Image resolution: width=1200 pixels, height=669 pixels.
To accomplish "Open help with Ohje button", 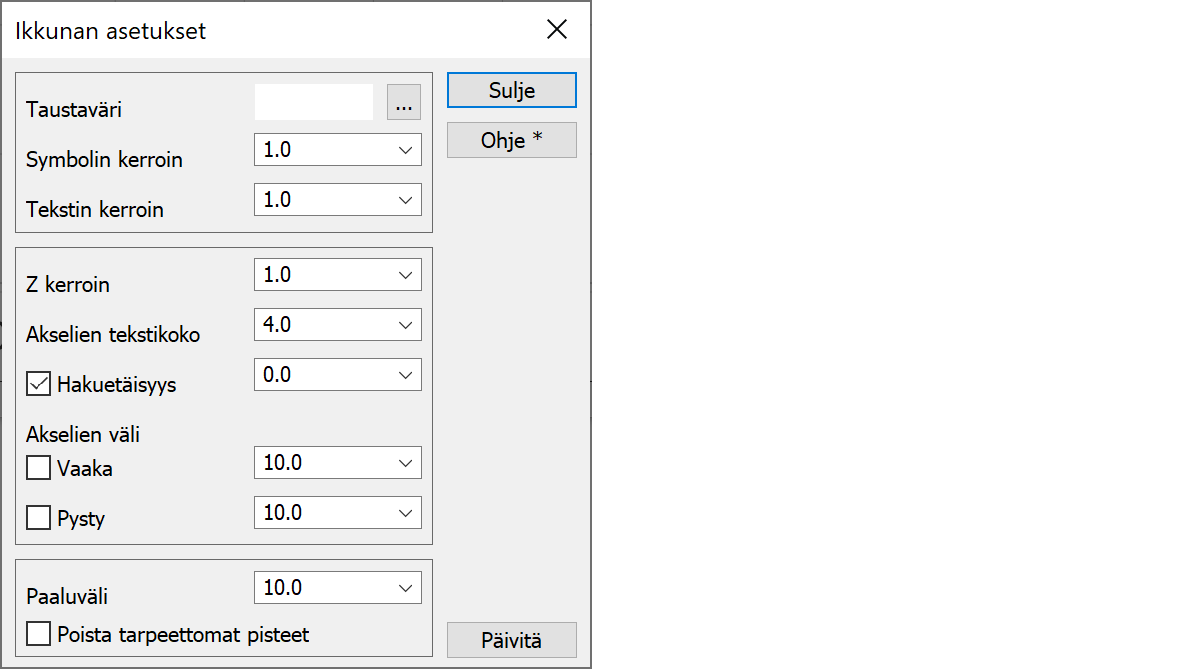I will pos(511,140).
